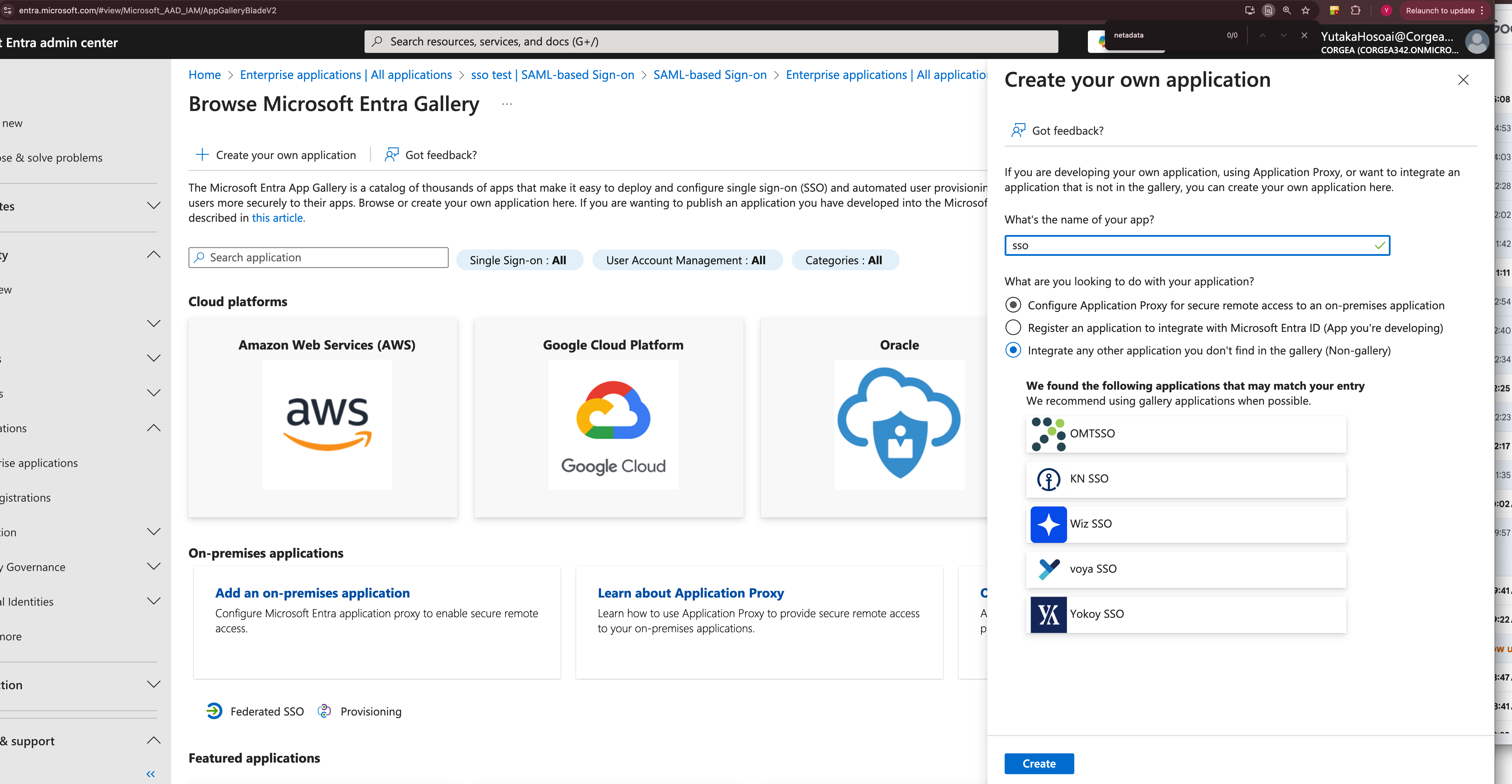1512x784 pixels.
Task: Open 'gistrations' sidebar item
Action: (x=25, y=498)
